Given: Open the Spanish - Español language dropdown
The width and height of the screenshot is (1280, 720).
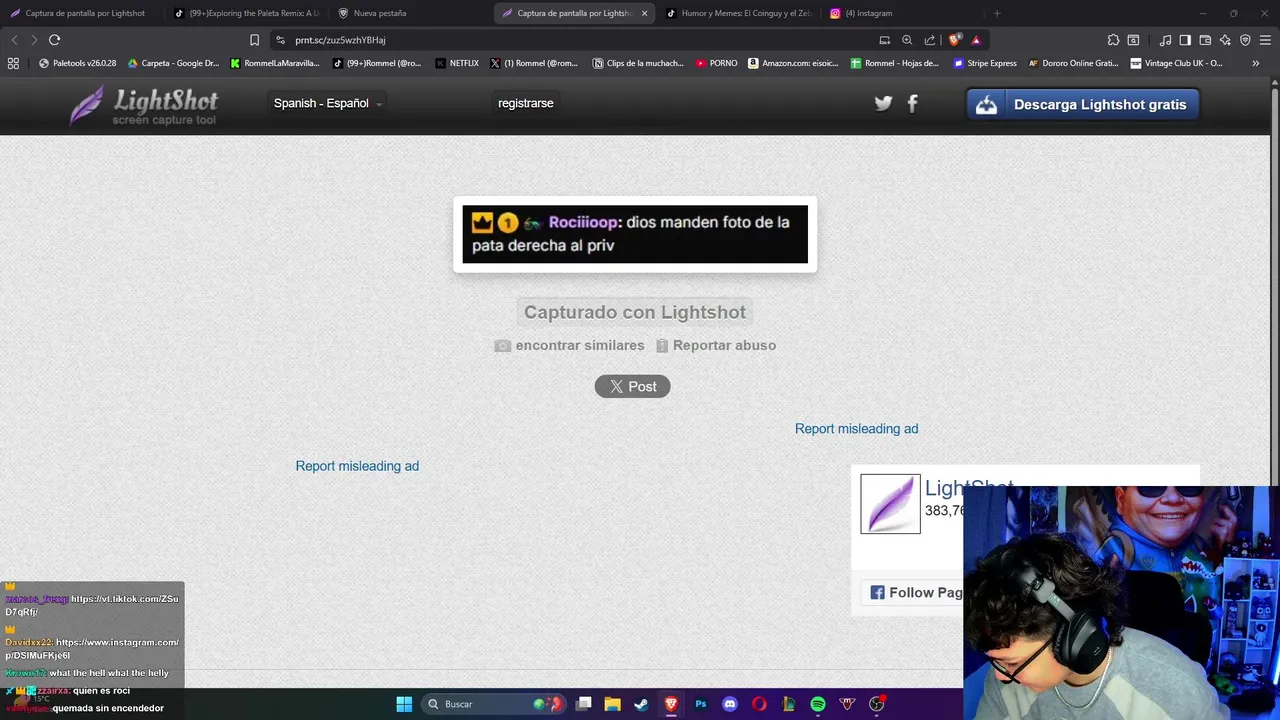Looking at the screenshot, I should 328,103.
